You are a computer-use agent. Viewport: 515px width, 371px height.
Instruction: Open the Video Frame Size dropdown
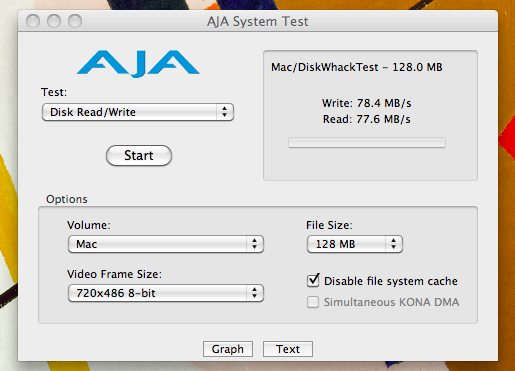pos(166,293)
